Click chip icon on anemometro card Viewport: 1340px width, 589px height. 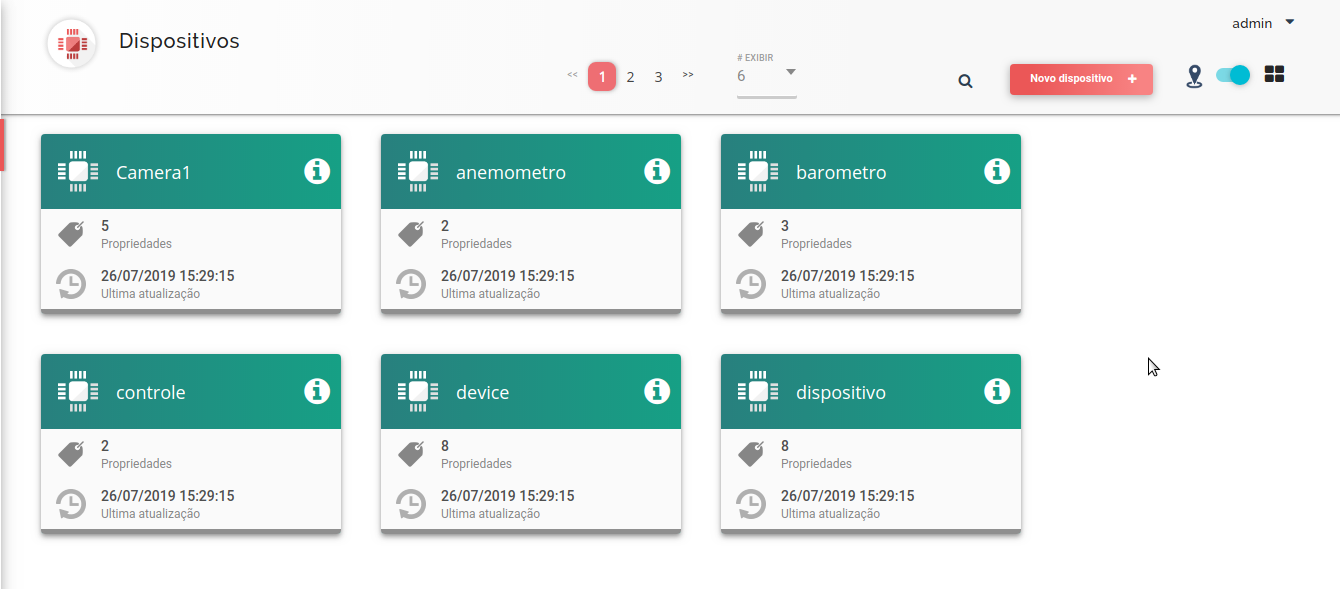[418, 171]
